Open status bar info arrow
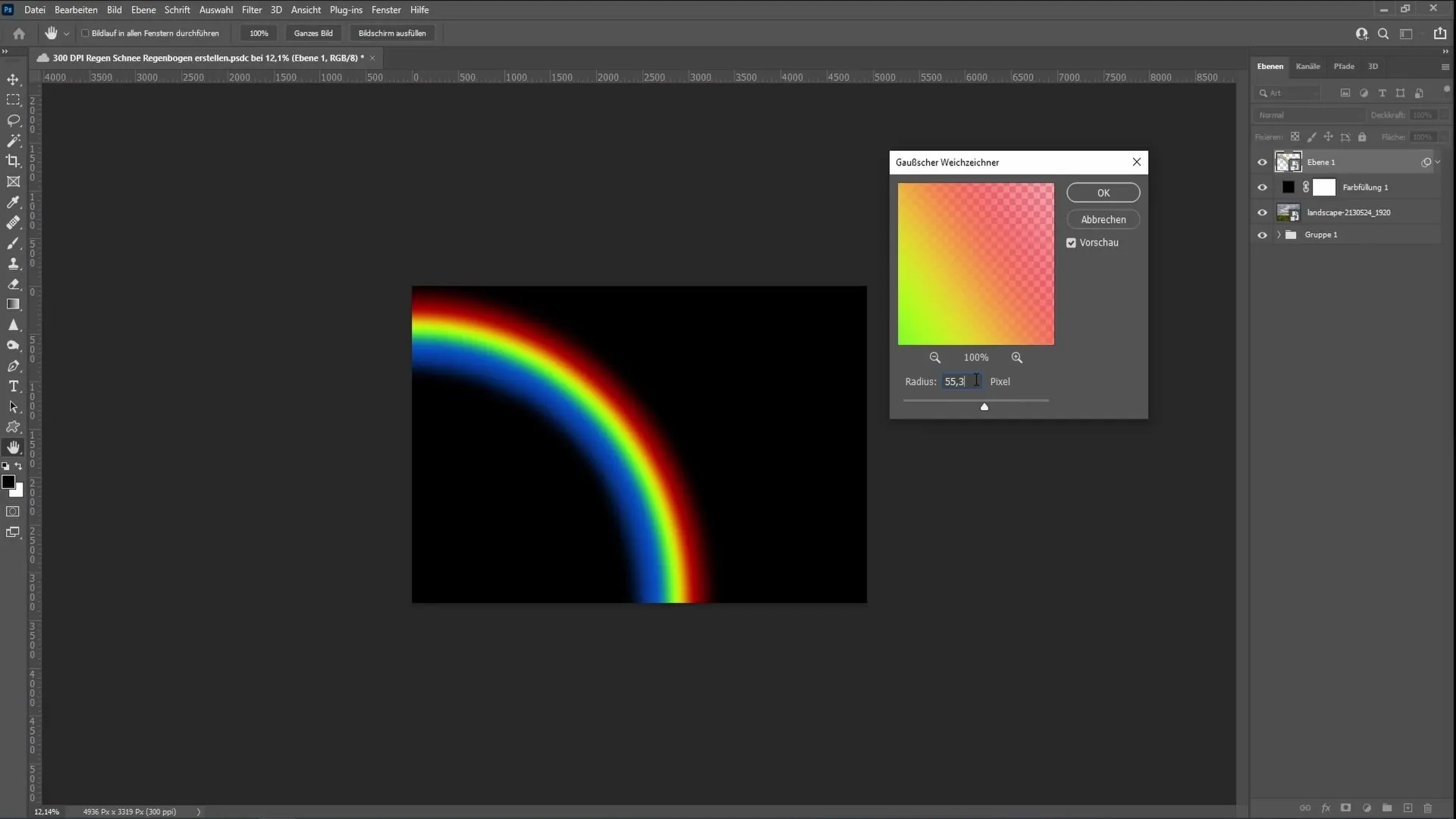 pyautogui.click(x=199, y=811)
